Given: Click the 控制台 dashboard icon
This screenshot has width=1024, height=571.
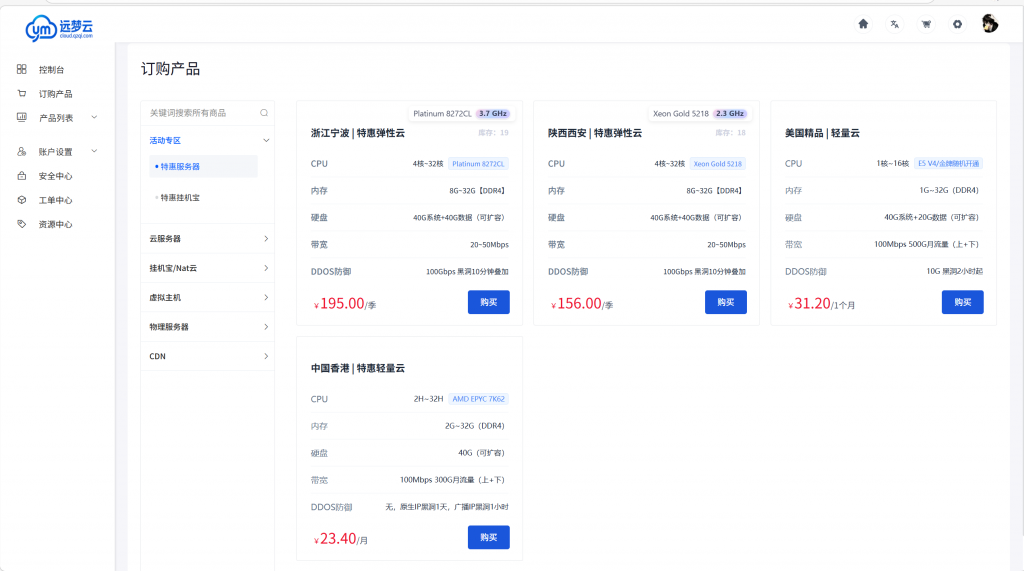Looking at the screenshot, I should pyautogui.click(x=22, y=69).
